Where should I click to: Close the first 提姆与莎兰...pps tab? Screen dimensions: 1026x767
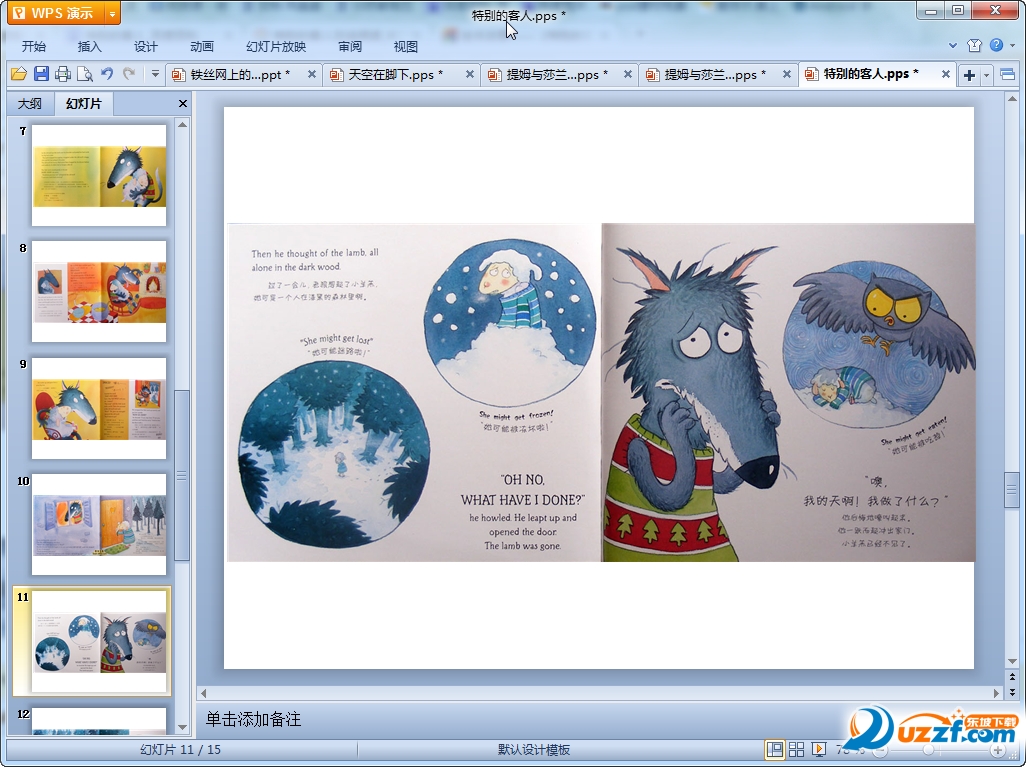point(628,75)
